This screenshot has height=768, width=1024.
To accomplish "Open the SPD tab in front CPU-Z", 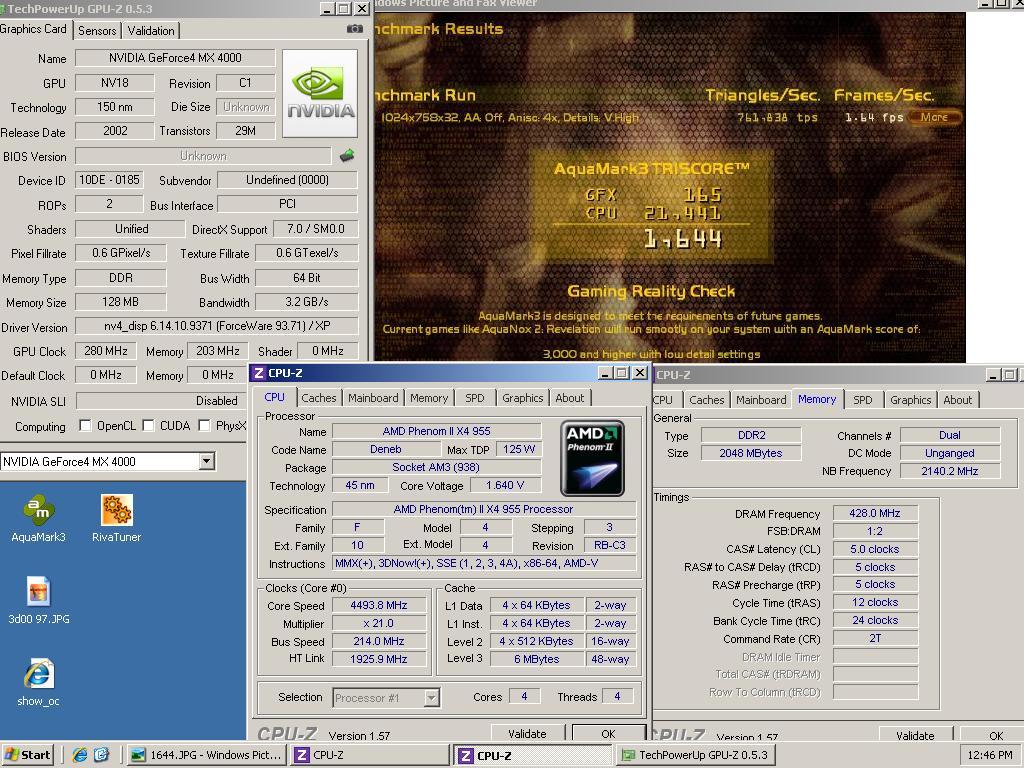I will 475,398.
